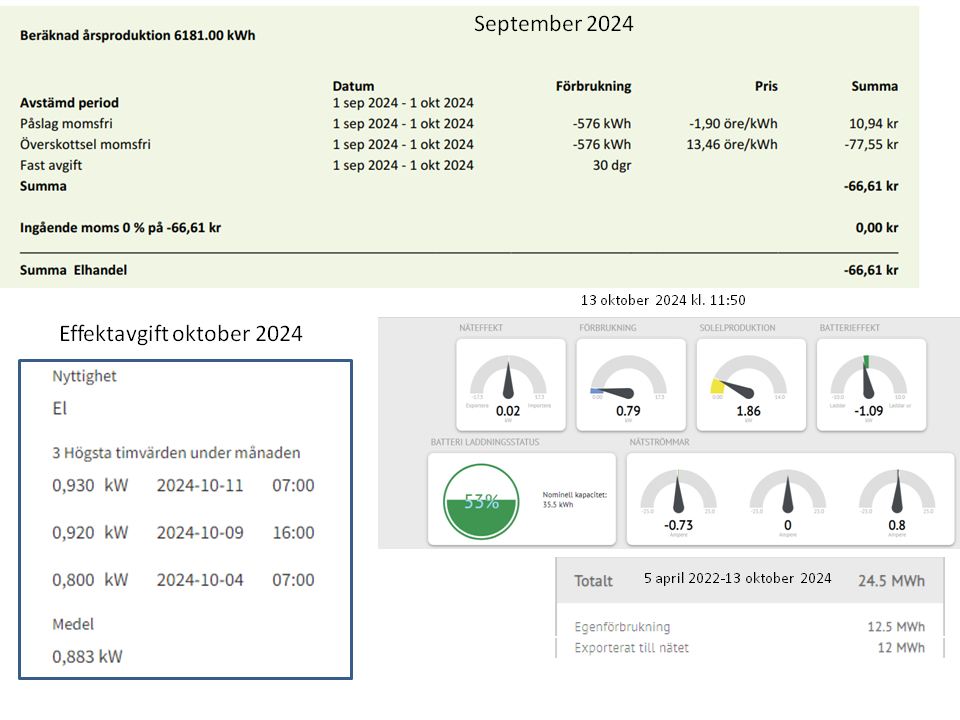Click the Summa Elhandel total line
Image resolution: width=960 pixels, height=720 pixels.
point(74,270)
